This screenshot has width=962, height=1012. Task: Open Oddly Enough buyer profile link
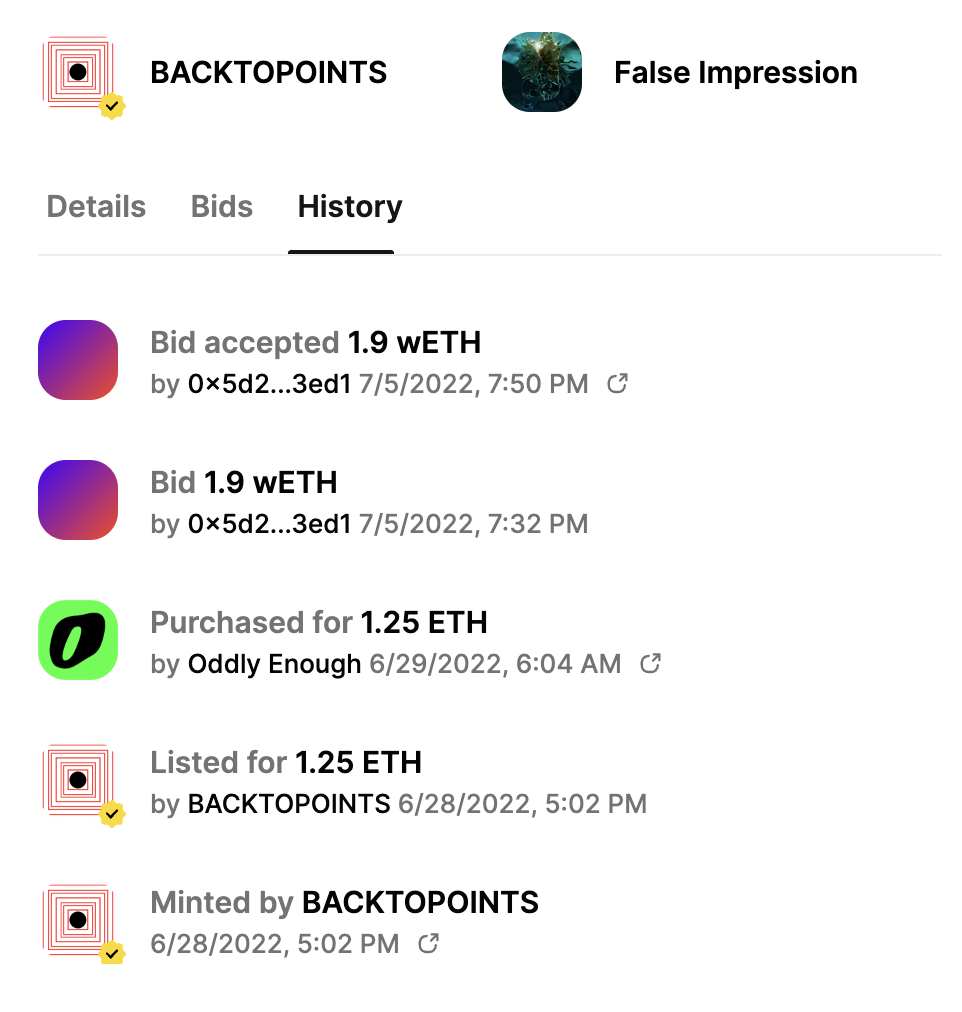(274, 664)
